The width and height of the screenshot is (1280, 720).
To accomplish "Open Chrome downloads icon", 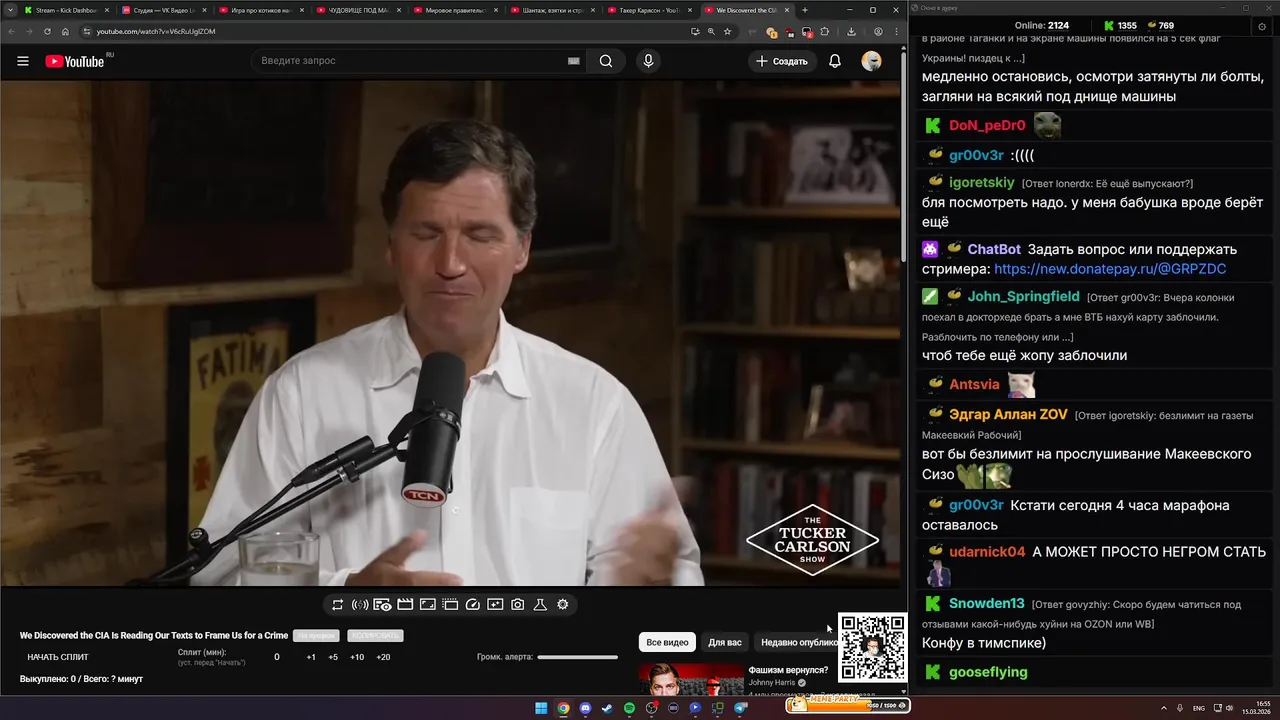I will click(851, 31).
